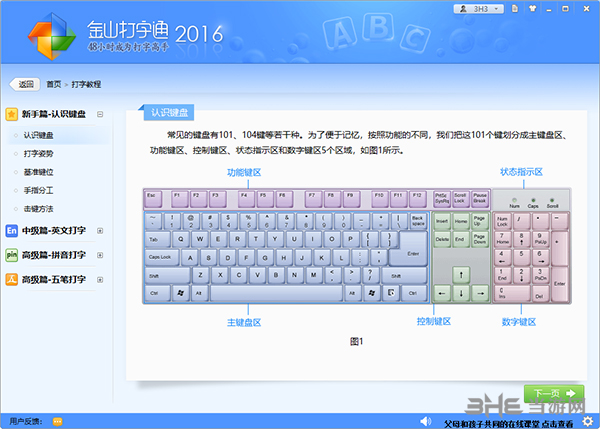Click the 认识键盘 page heading tab
The image size is (600, 429).
tap(169, 113)
